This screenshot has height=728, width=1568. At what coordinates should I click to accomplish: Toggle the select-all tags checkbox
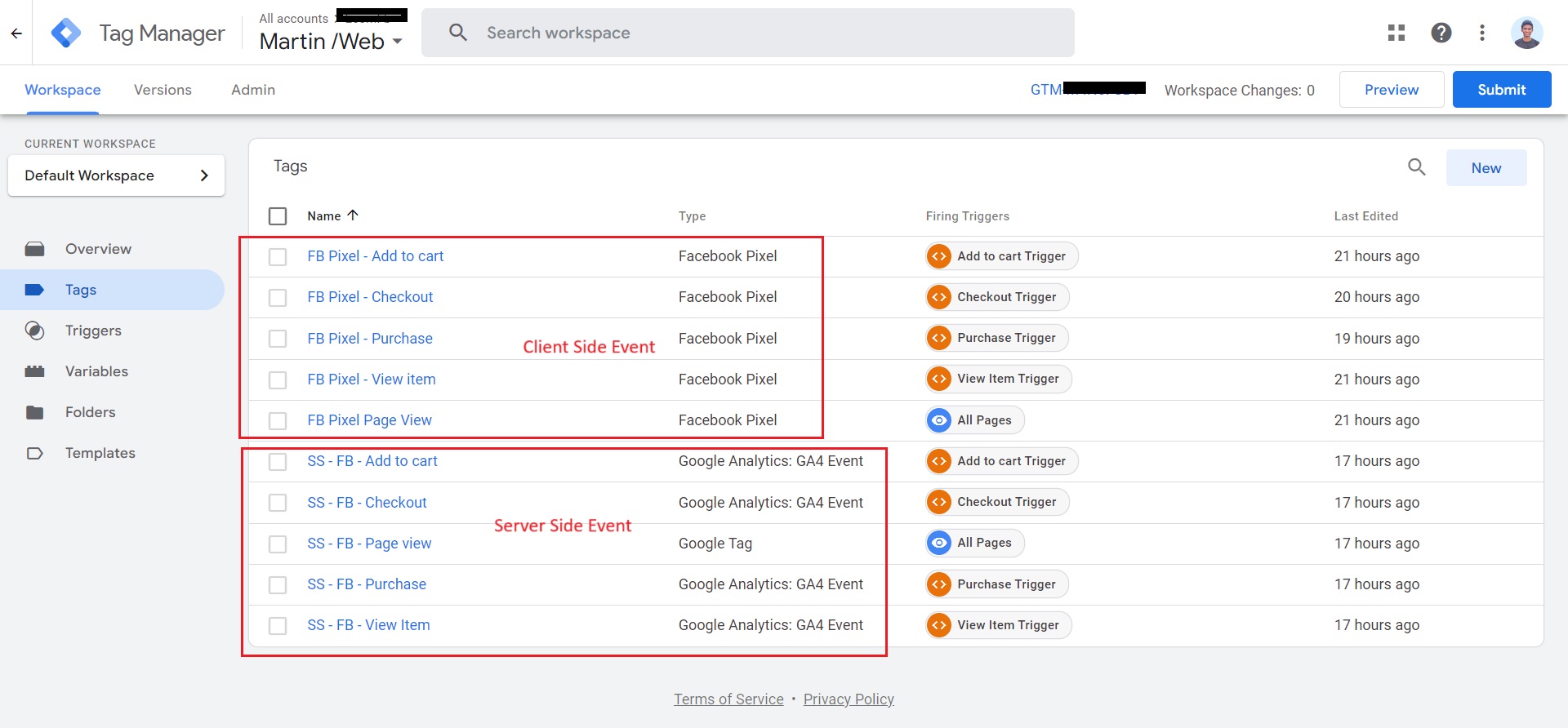[278, 216]
